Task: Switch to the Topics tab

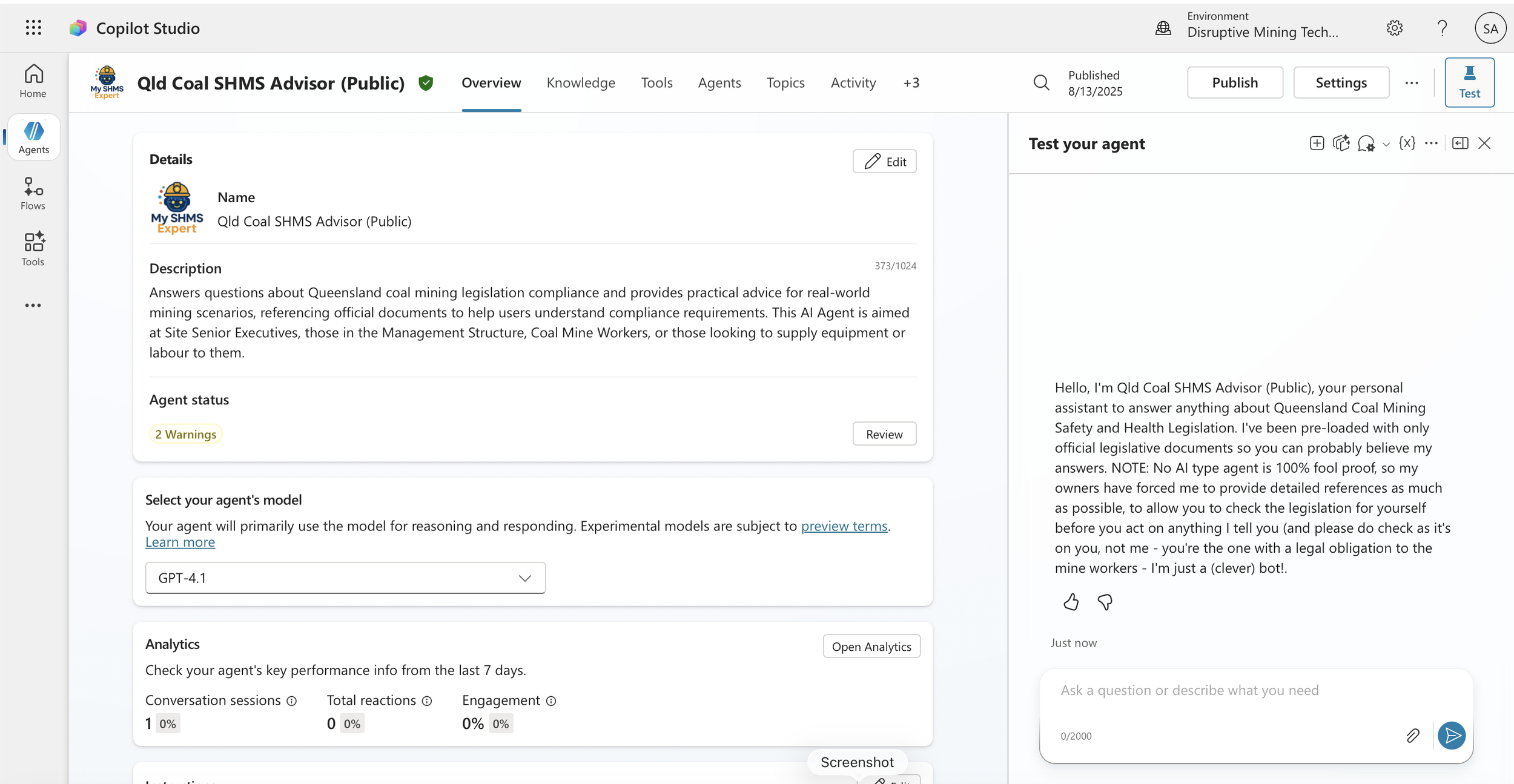Action: pyautogui.click(x=785, y=83)
